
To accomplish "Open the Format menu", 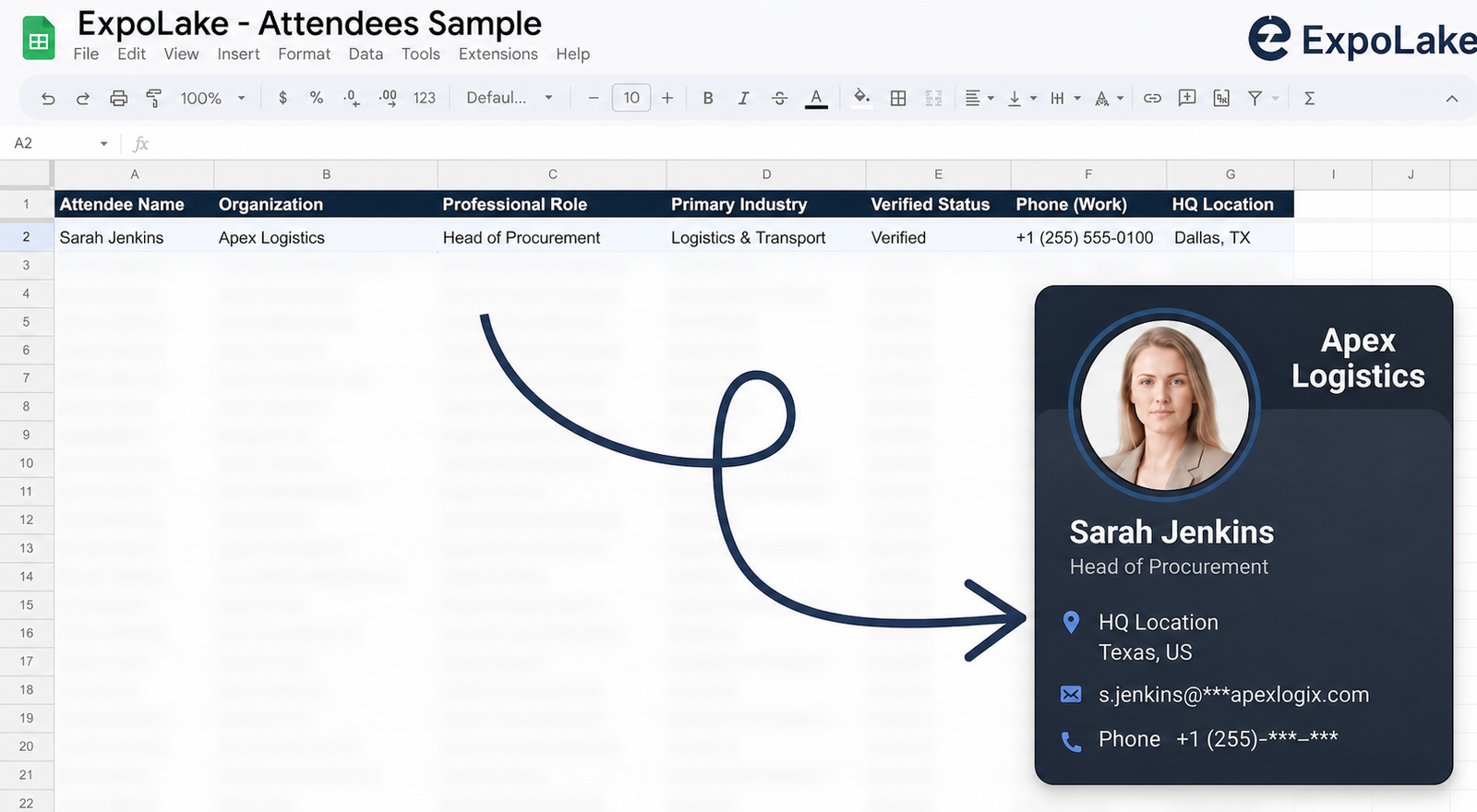I will [x=304, y=54].
